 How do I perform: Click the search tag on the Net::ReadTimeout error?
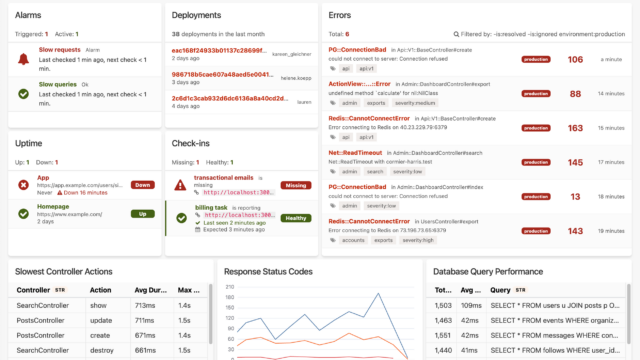[375, 171]
